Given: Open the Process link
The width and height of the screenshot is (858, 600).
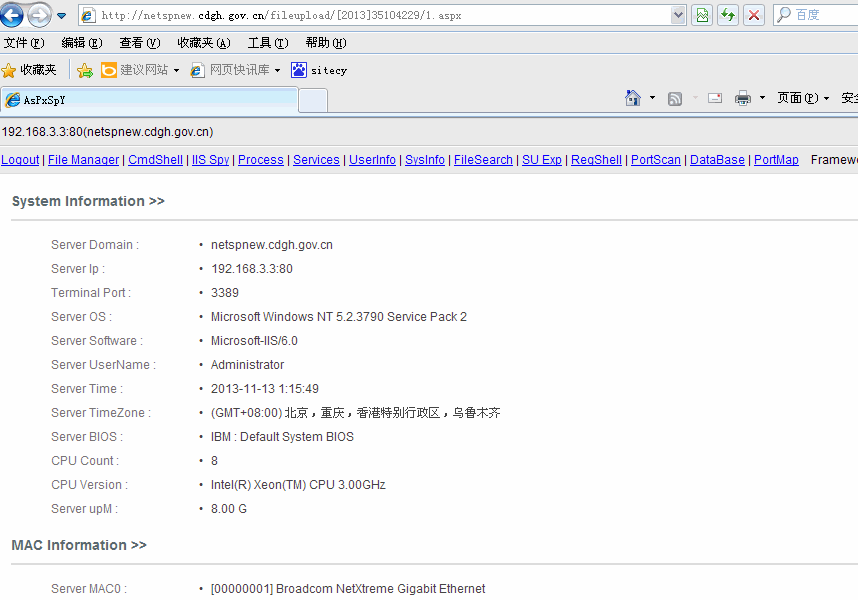Looking at the screenshot, I should coord(260,160).
